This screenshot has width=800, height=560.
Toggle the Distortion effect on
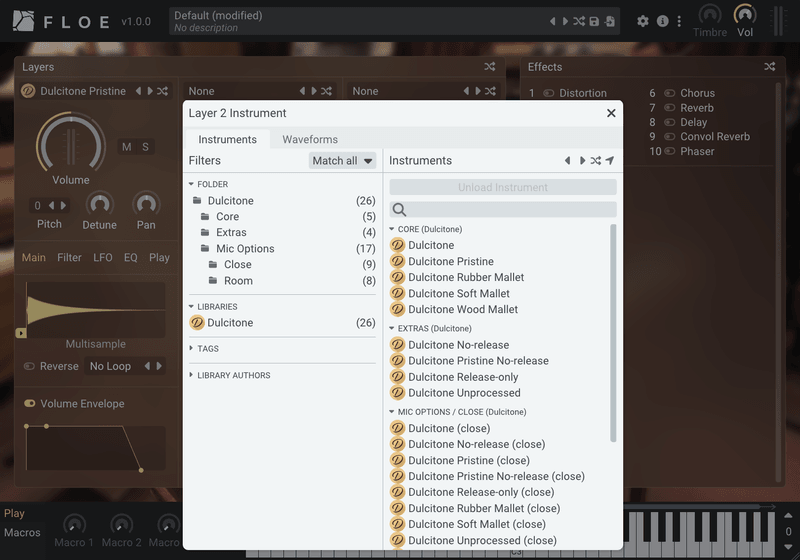point(549,93)
